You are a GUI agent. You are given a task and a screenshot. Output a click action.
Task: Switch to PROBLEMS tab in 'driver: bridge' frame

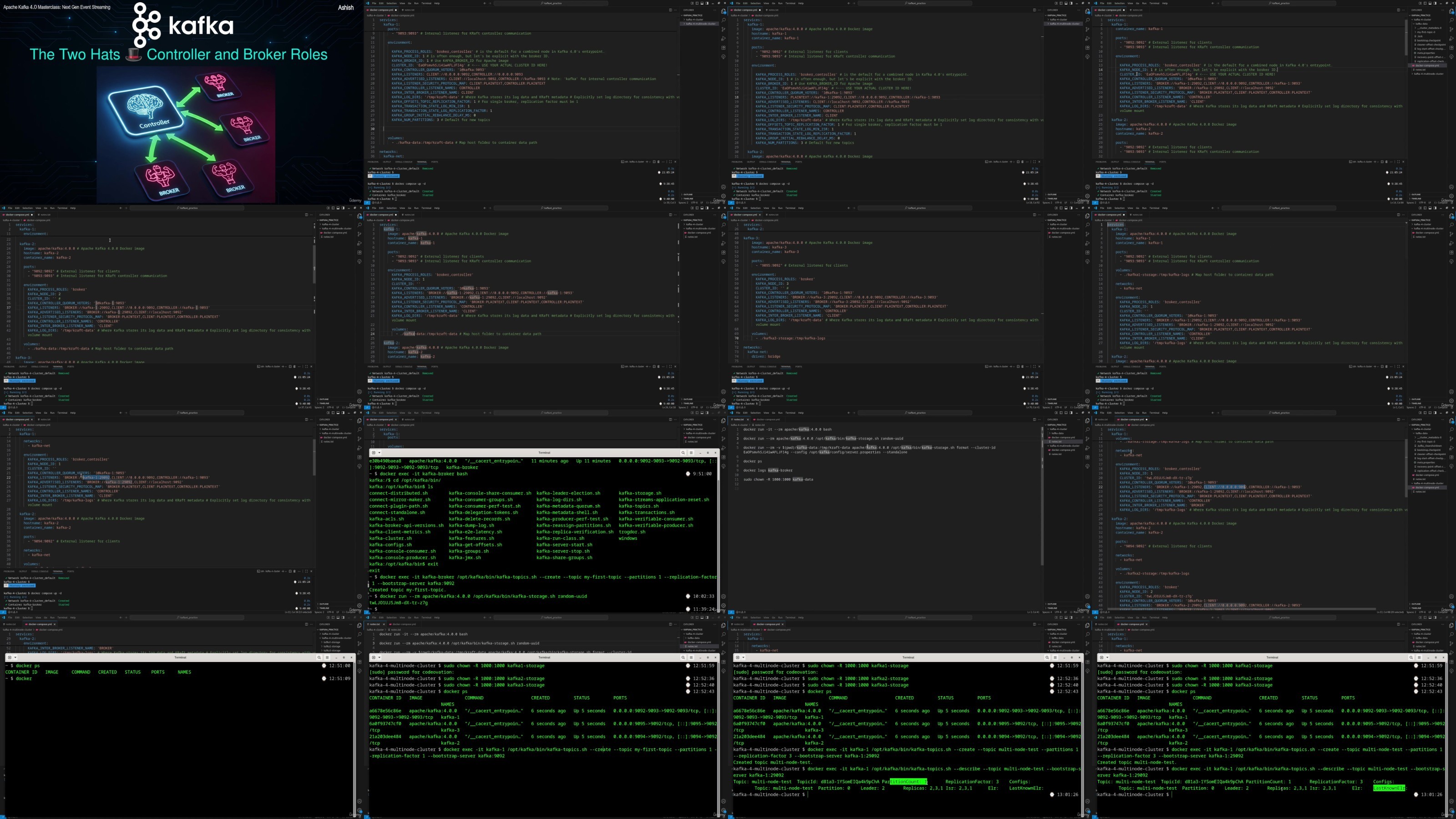coord(737,367)
